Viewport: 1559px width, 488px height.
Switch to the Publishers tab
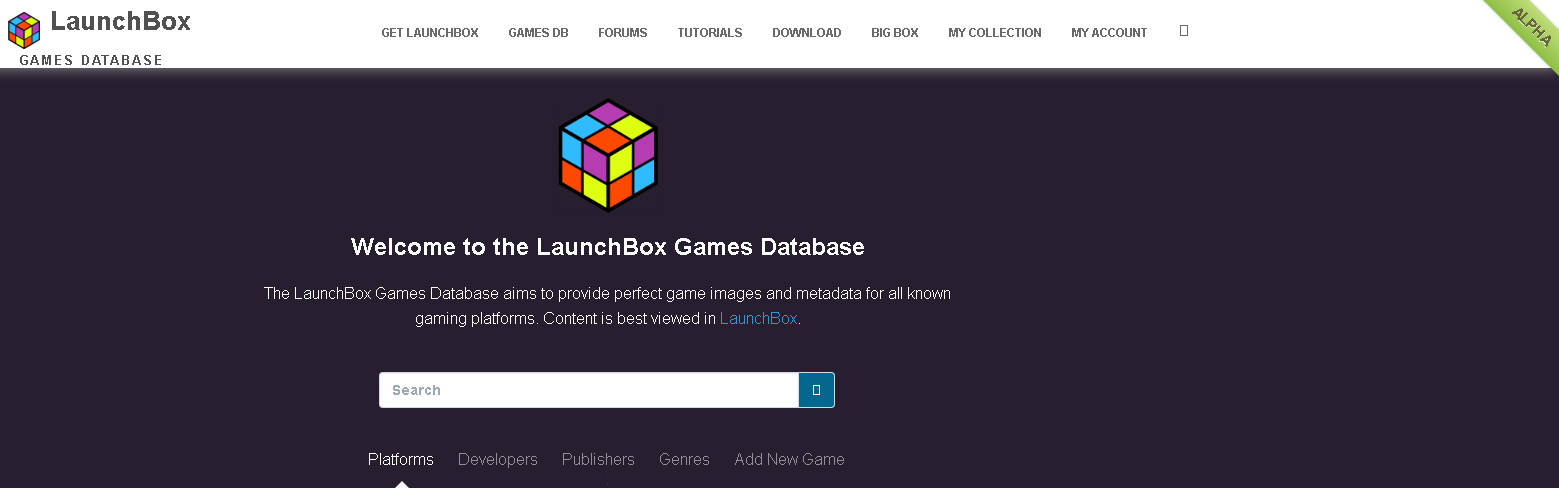point(598,460)
